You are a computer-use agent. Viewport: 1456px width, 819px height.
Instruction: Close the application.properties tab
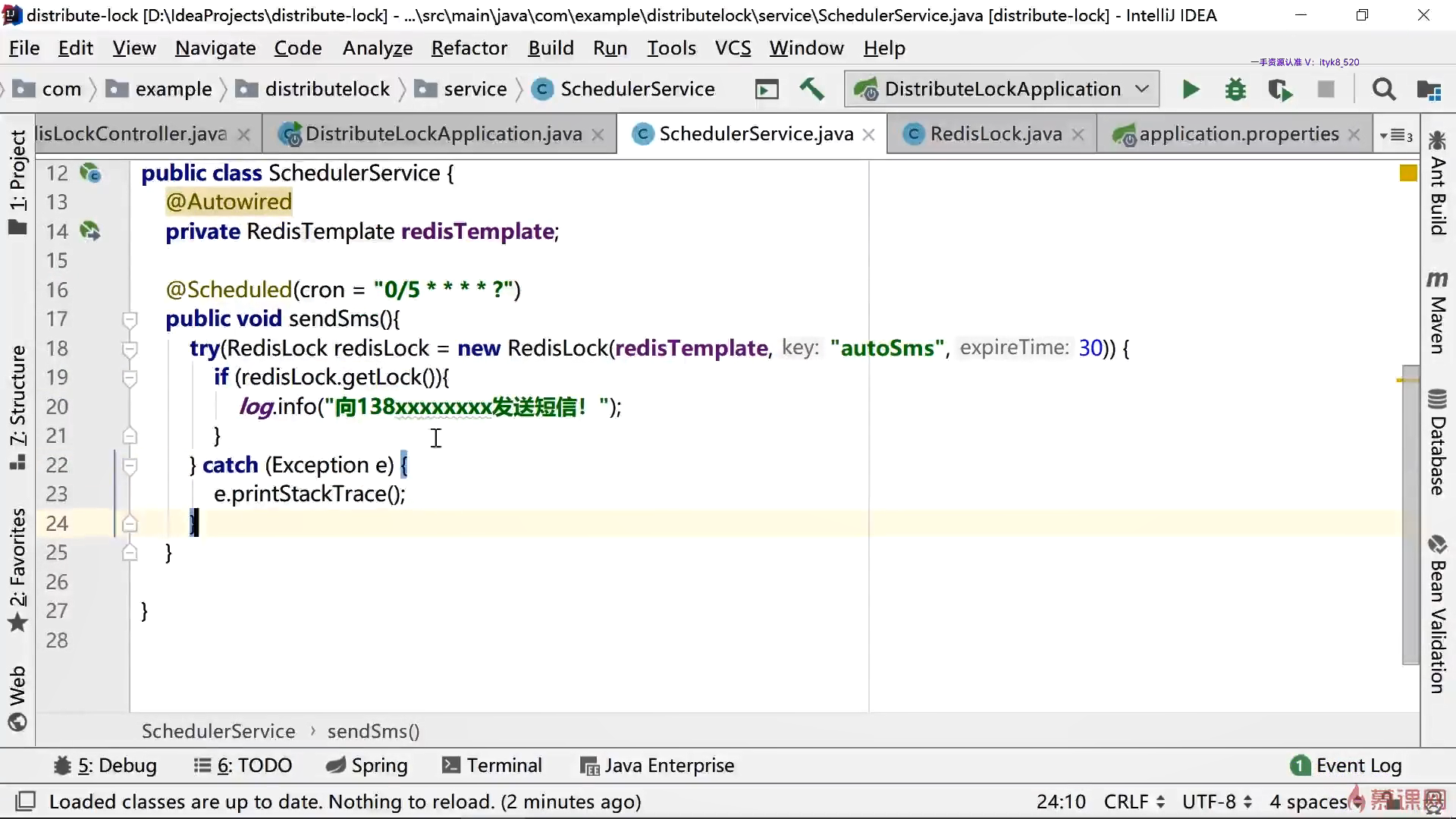point(1354,135)
